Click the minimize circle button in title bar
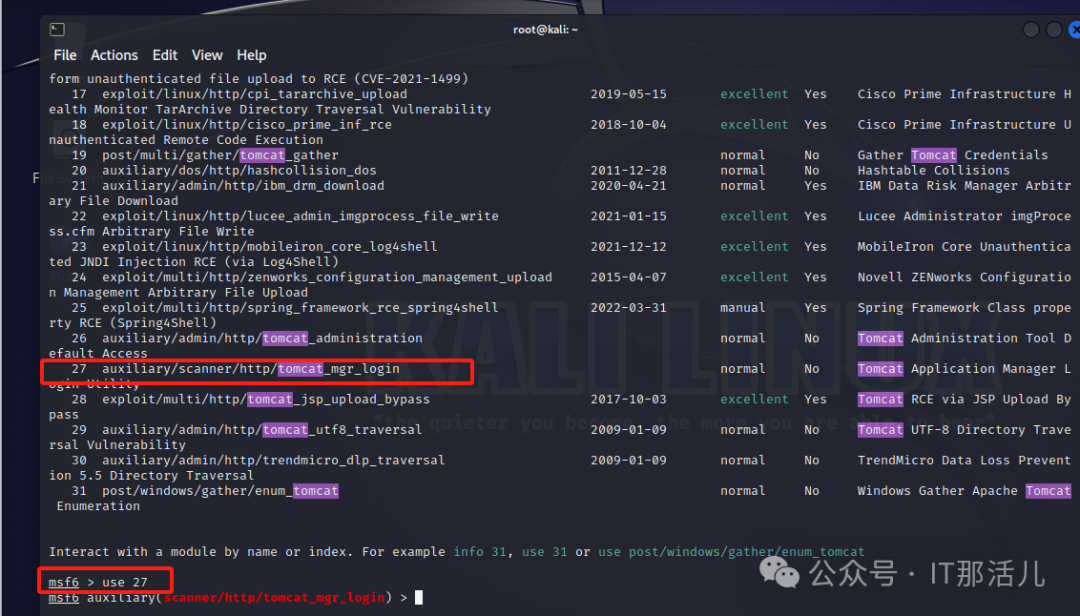 [x=1031, y=30]
